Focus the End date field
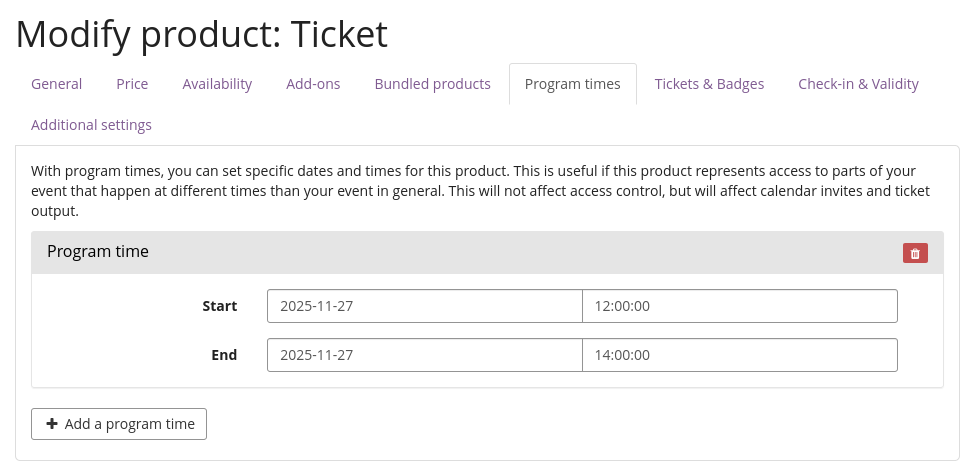Viewport: 970px width, 474px height. point(424,355)
